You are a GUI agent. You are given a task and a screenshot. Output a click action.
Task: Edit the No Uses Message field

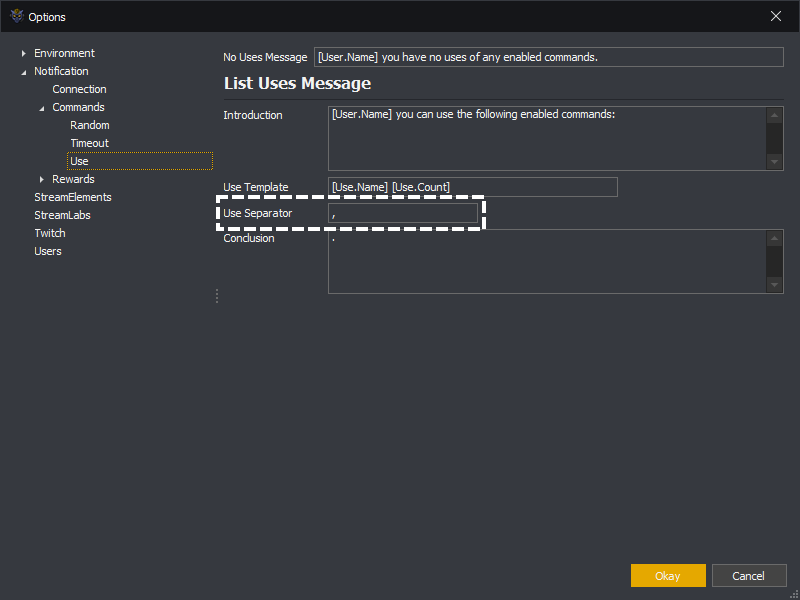coord(548,57)
